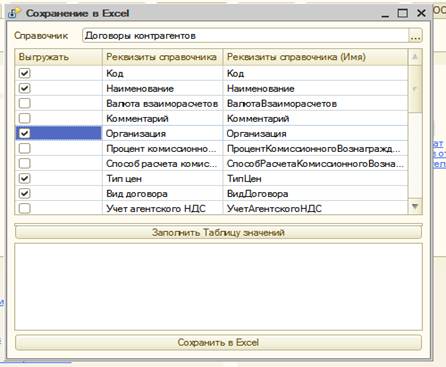Screen dimensions: 446x367
Task: Click the Выгружать column header
Action: click(x=59, y=57)
